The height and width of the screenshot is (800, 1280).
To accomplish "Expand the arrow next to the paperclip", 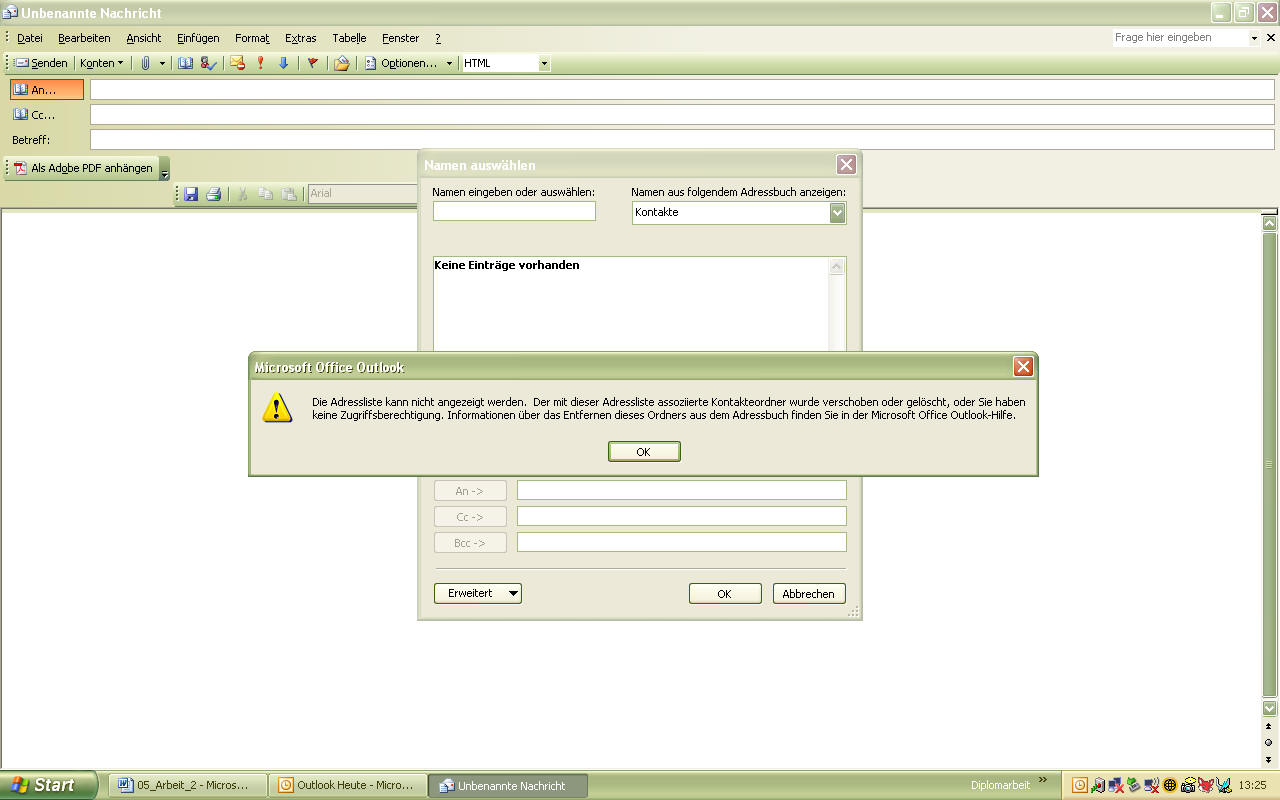I will click(x=162, y=63).
